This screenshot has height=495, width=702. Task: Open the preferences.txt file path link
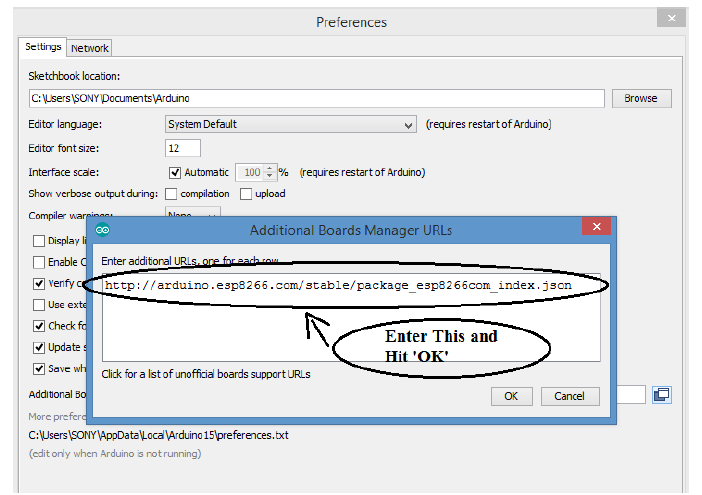(x=158, y=435)
